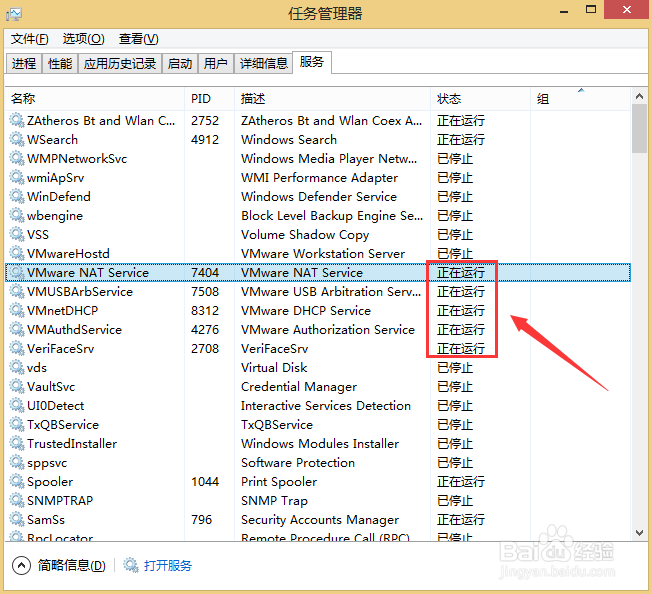The image size is (652, 594).
Task: Select Print Spooler description text
Action: click(x=279, y=482)
